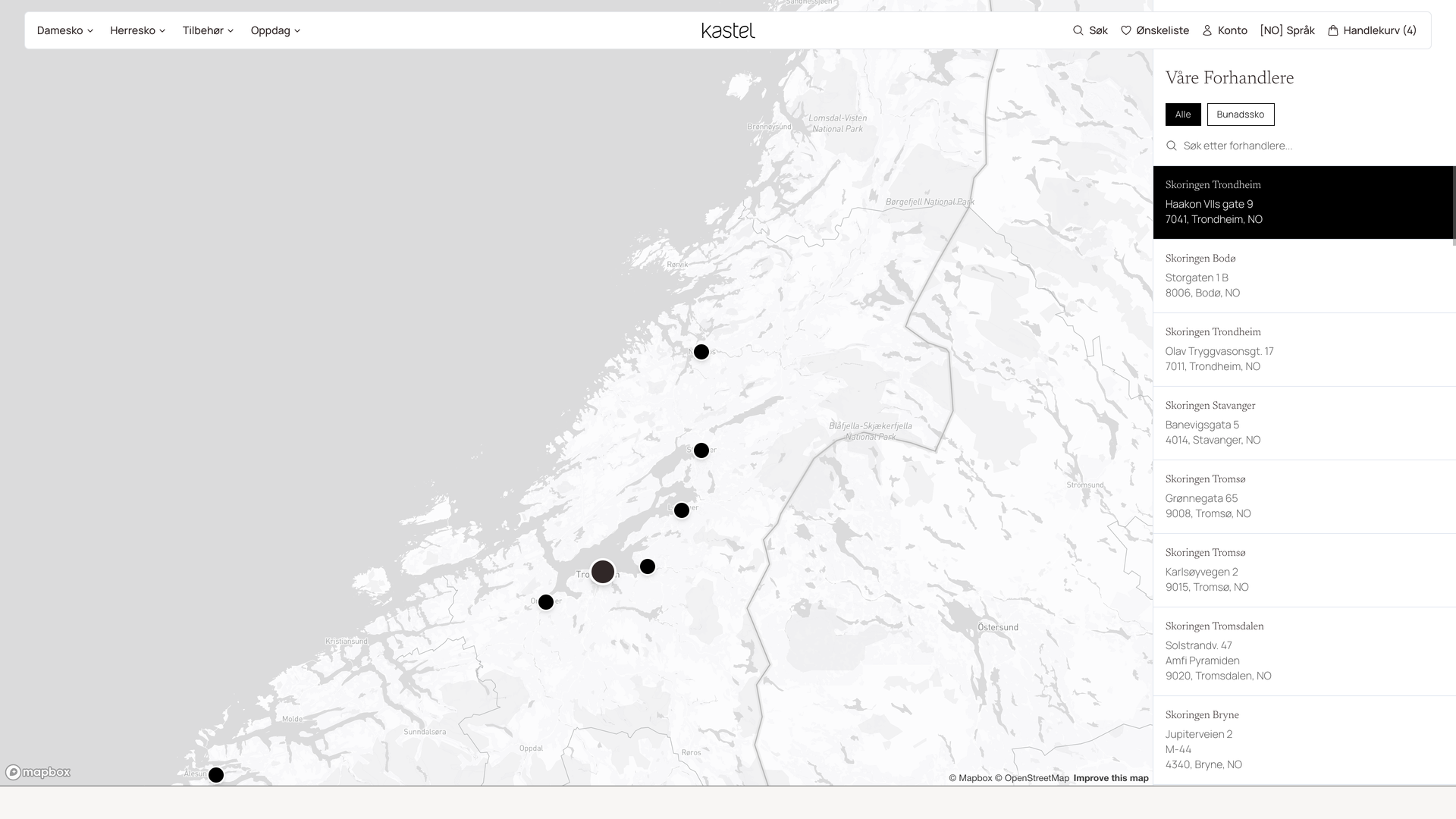This screenshot has height=819, width=1456.
Task: Click the retailer list scrollbar
Action: (1454, 206)
